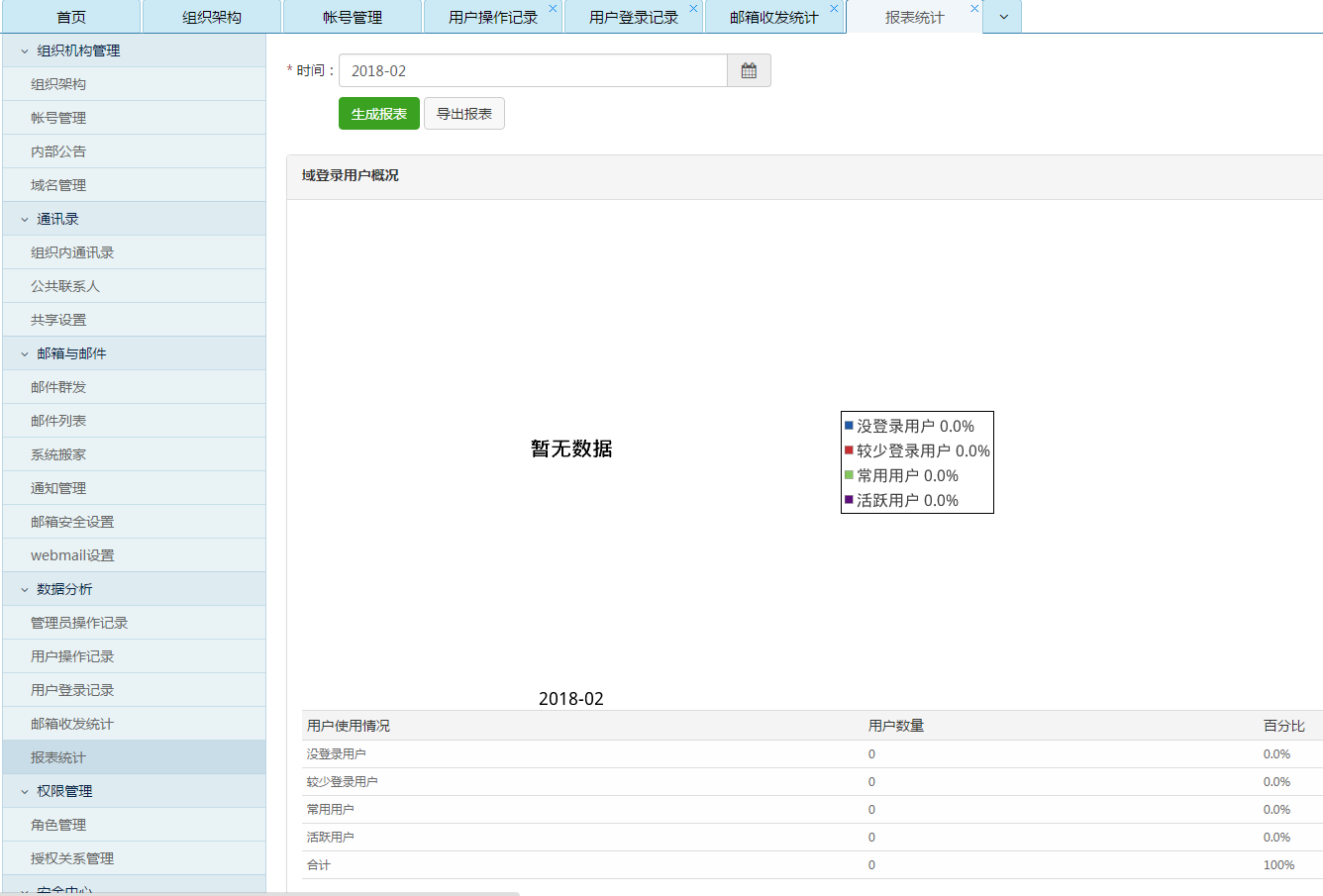Image resolution: width=1323 pixels, height=896 pixels.
Task: Open 组织架构 in the sidebar
Action: pyautogui.click(x=134, y=84)
